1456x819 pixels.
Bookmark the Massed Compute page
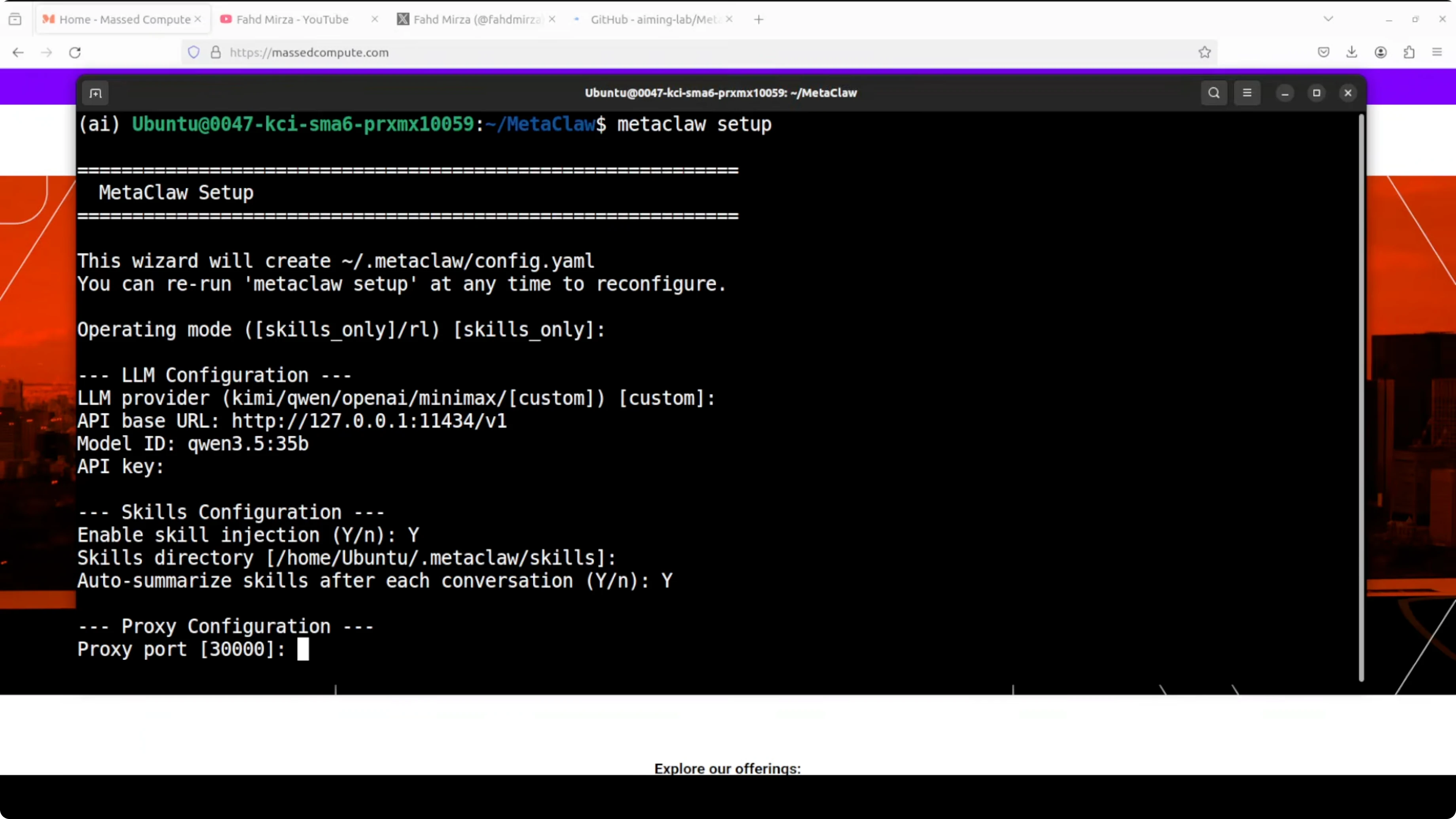pos(1204,52)
